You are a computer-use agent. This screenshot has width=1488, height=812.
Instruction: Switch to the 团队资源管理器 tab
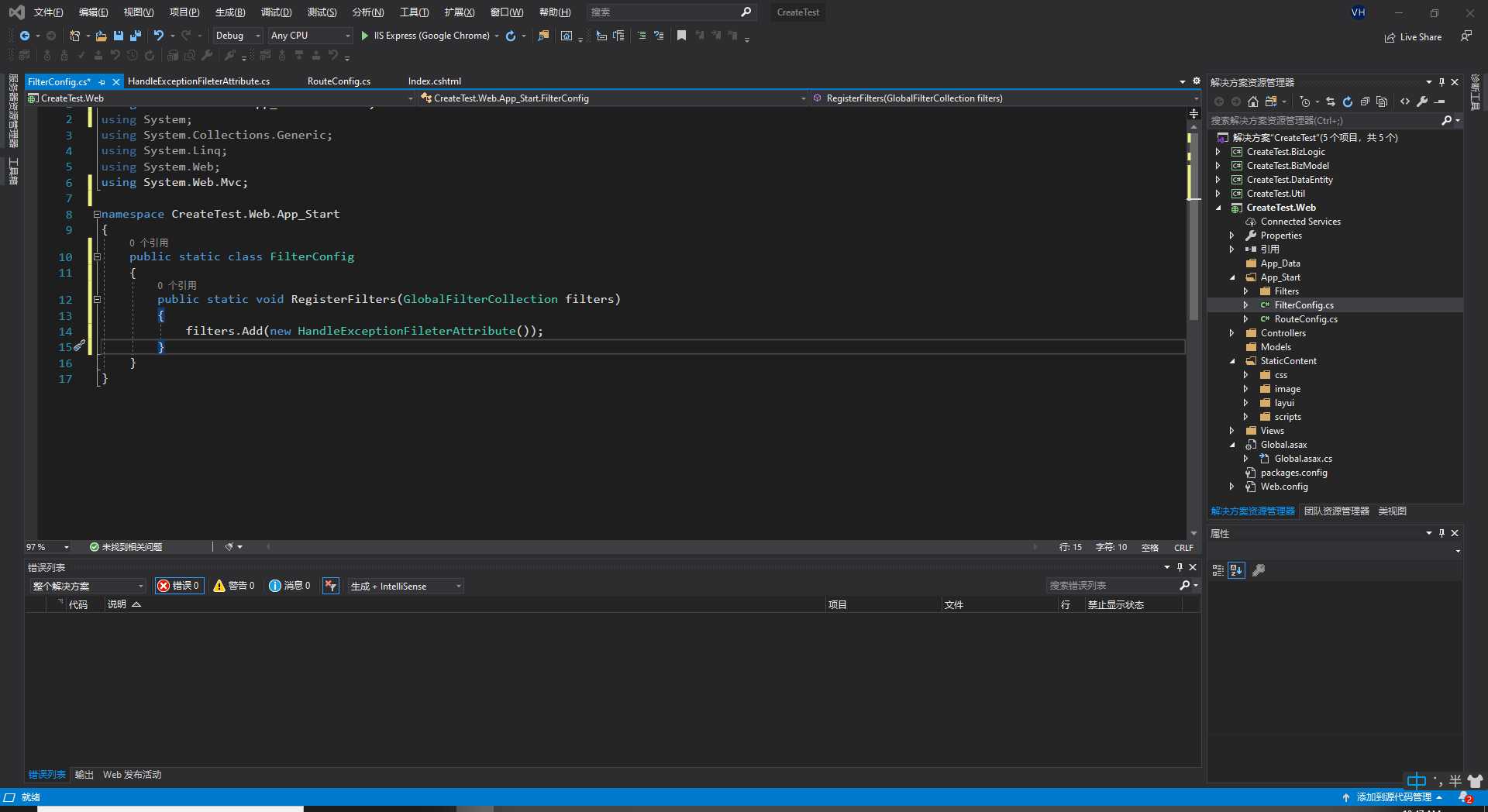tap(1336, 511)
